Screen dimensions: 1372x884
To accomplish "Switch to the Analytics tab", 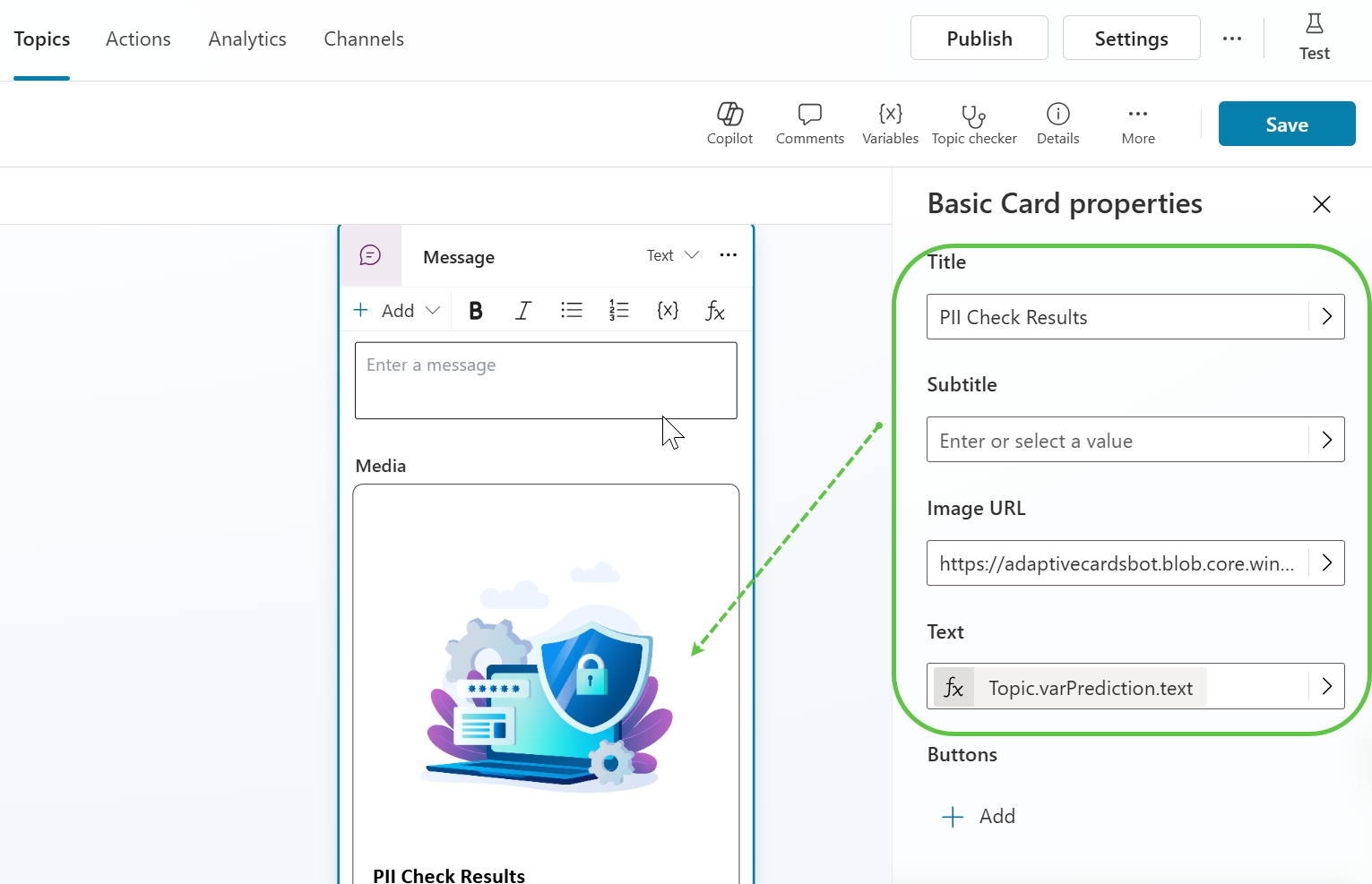I will (x=247, y=39).
